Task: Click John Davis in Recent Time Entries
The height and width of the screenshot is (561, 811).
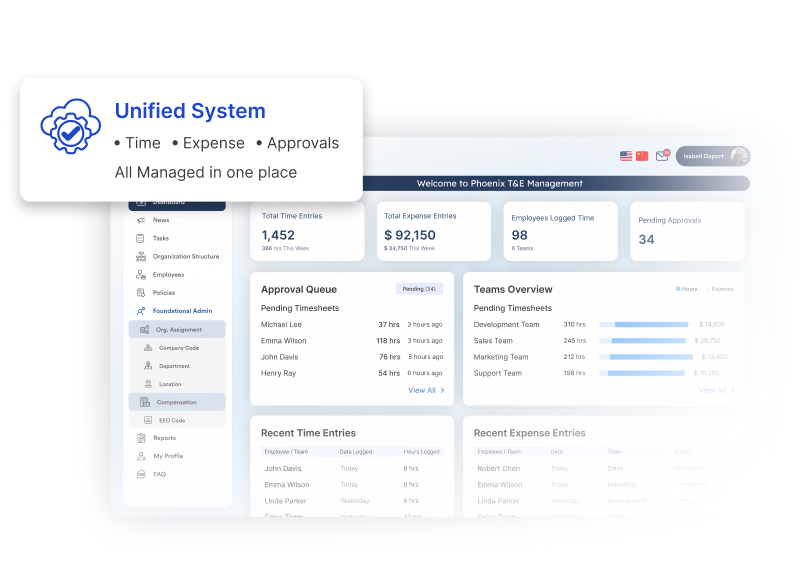Action: [x=283, y=468]
